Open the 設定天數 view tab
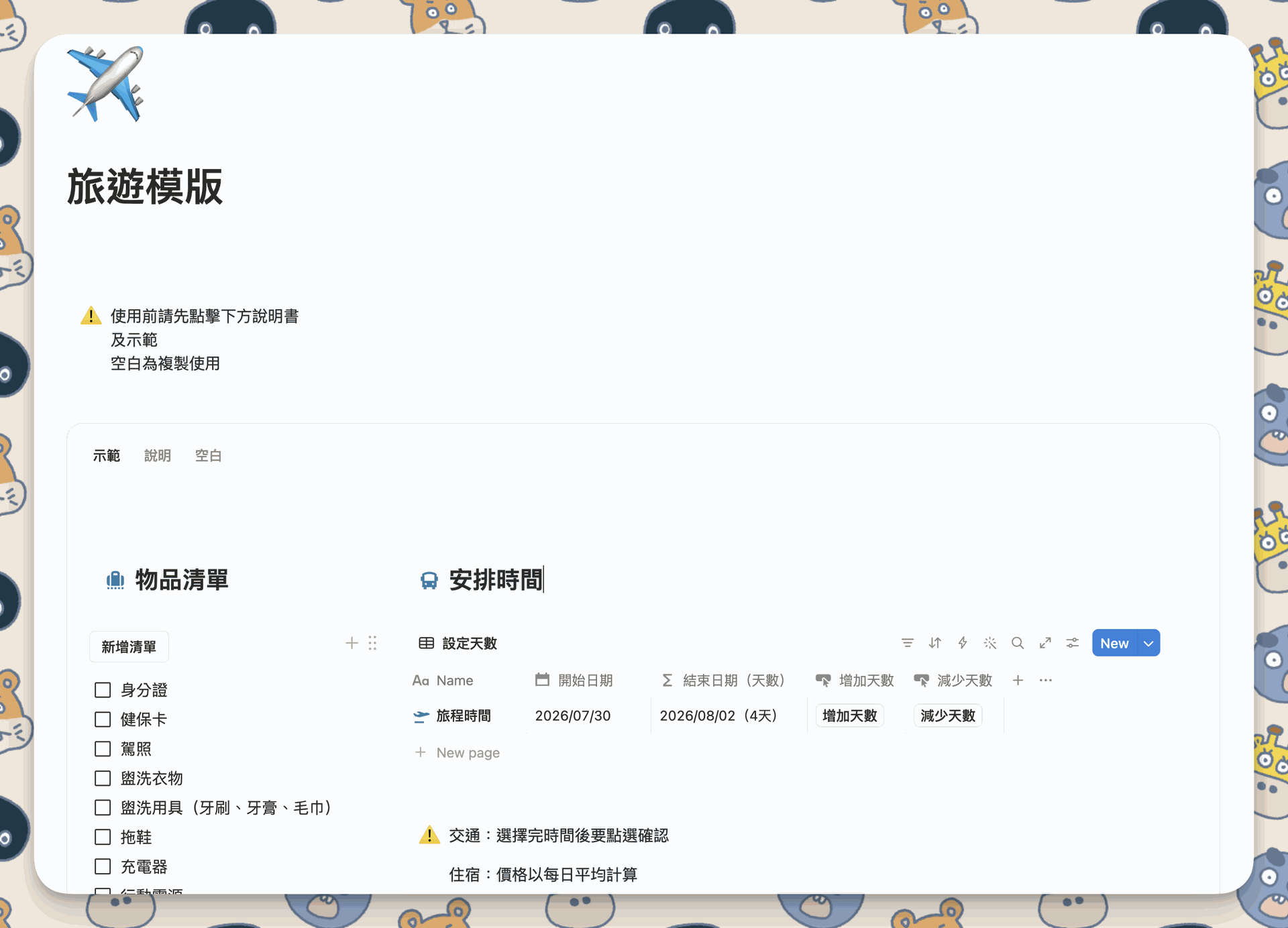 458,643
